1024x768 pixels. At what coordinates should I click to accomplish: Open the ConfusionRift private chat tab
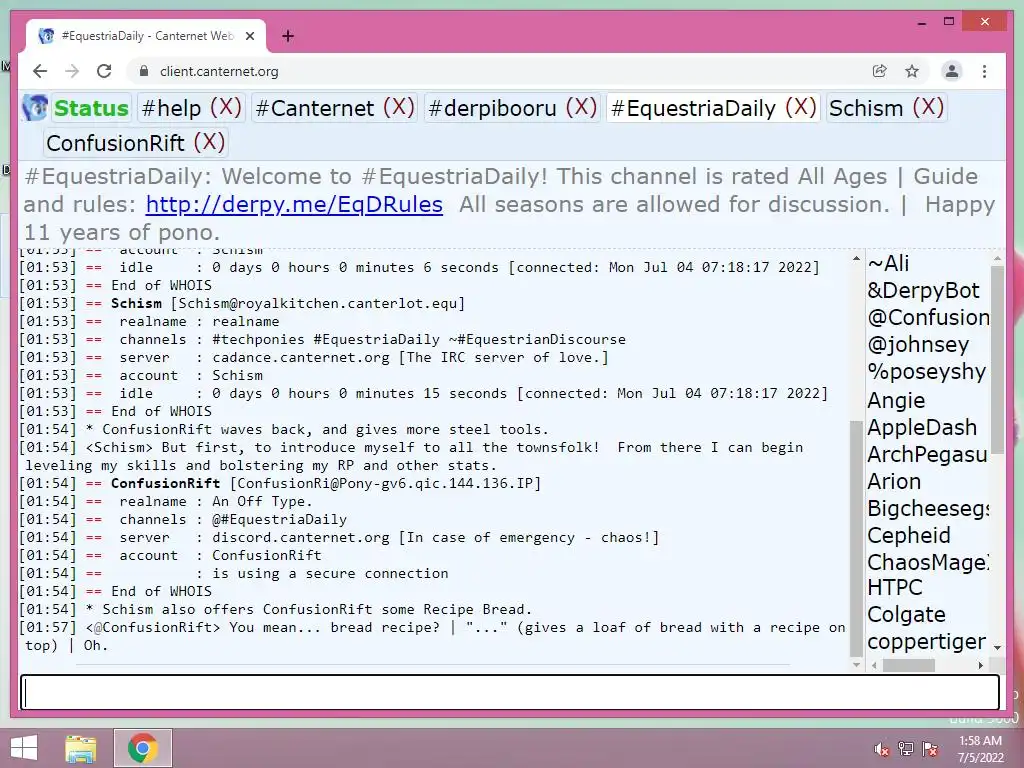tap(115, 142)
